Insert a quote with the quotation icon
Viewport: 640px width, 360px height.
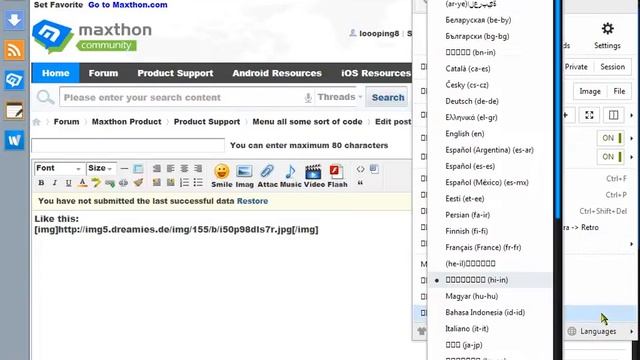click(360, 183)
